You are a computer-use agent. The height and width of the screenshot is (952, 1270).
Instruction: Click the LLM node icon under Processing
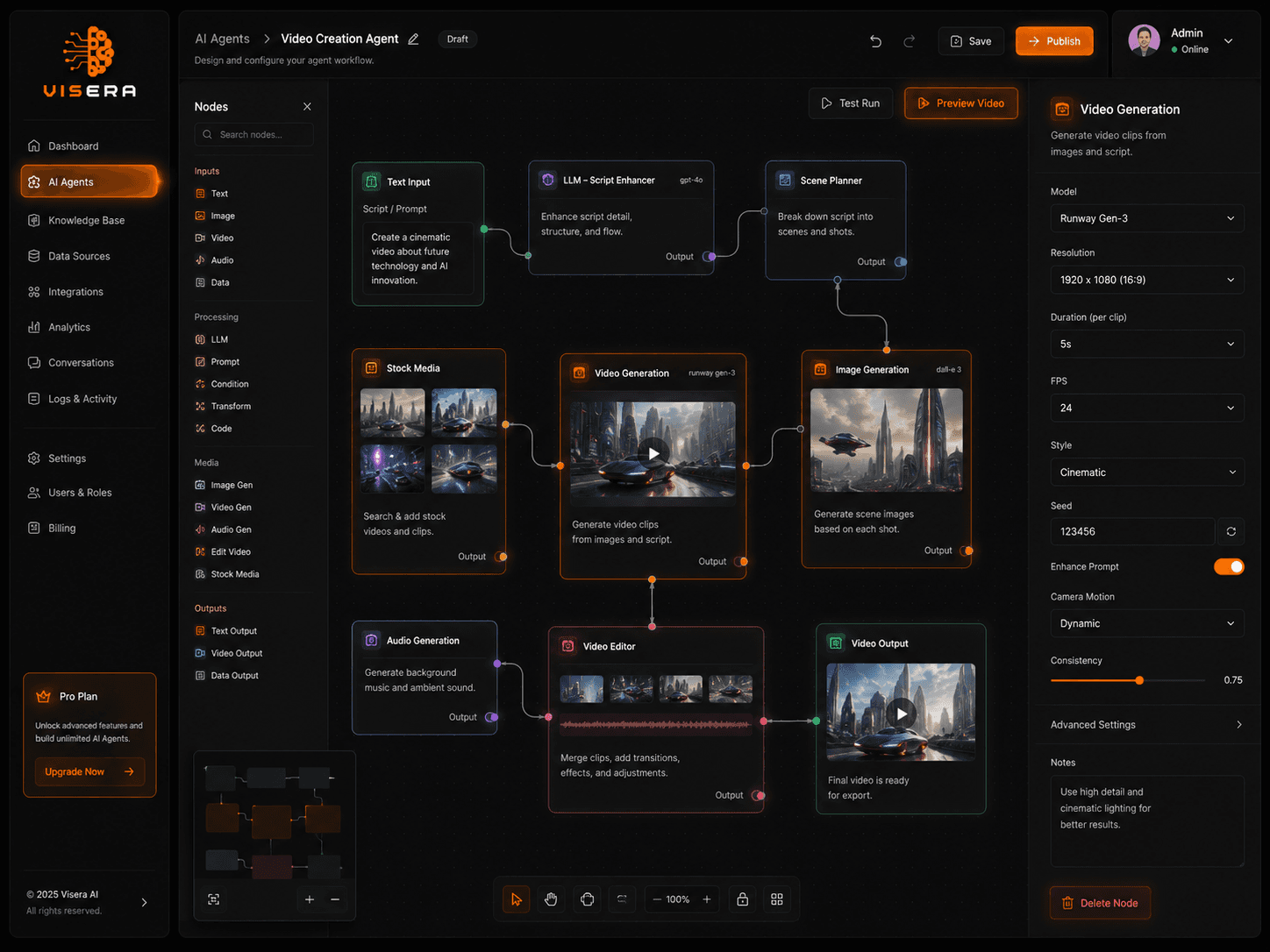[200, 339]
